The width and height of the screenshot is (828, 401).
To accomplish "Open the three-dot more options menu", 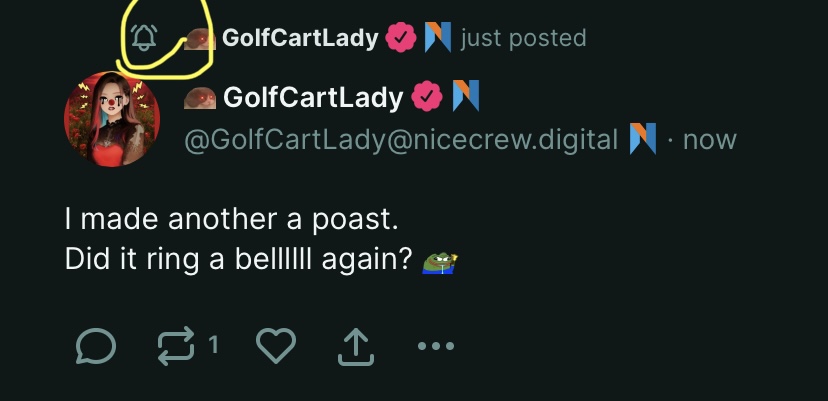I will (436, 347).
